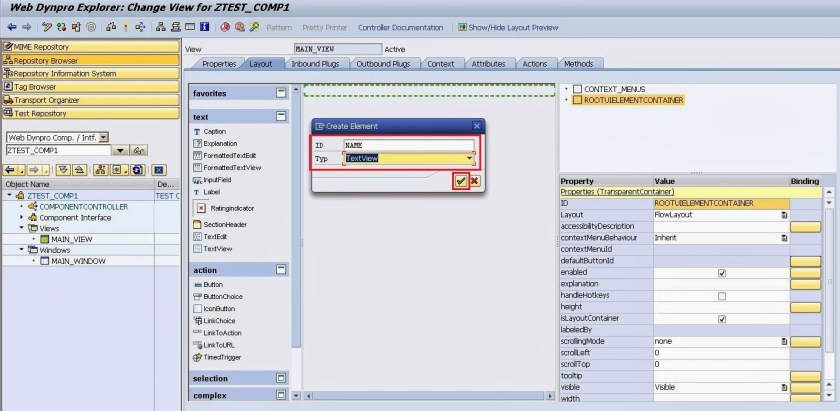This screenshot has height=411, width=840.
Task: Open the Web Dynpro Comp. / Intf. dropdown
Action: (104, 138)
